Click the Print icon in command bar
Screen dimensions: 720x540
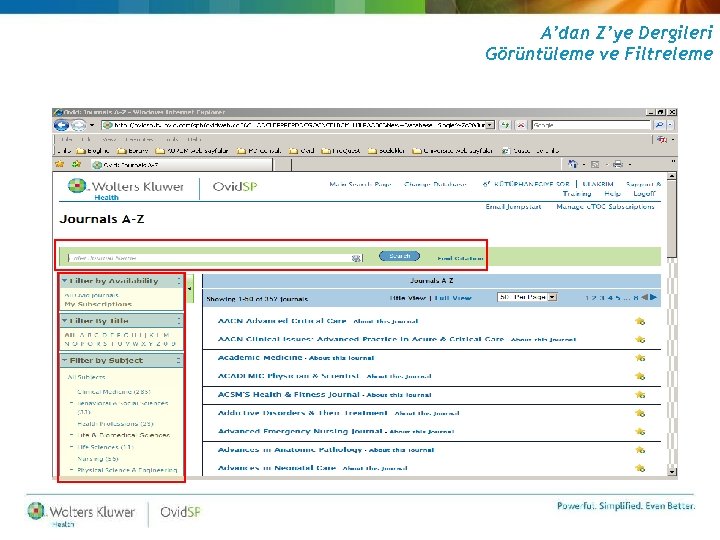coord(618,164)
